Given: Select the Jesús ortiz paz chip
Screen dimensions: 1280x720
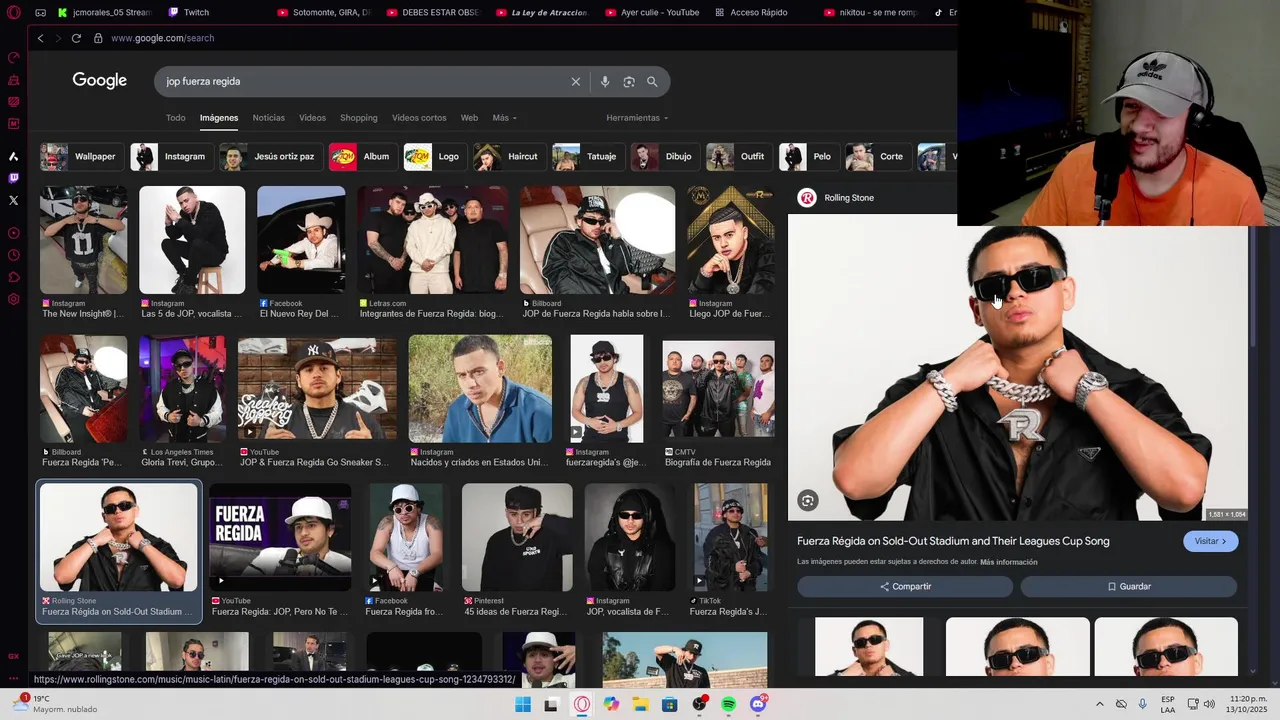Looking at the screenshot, I should click(269, 157).
